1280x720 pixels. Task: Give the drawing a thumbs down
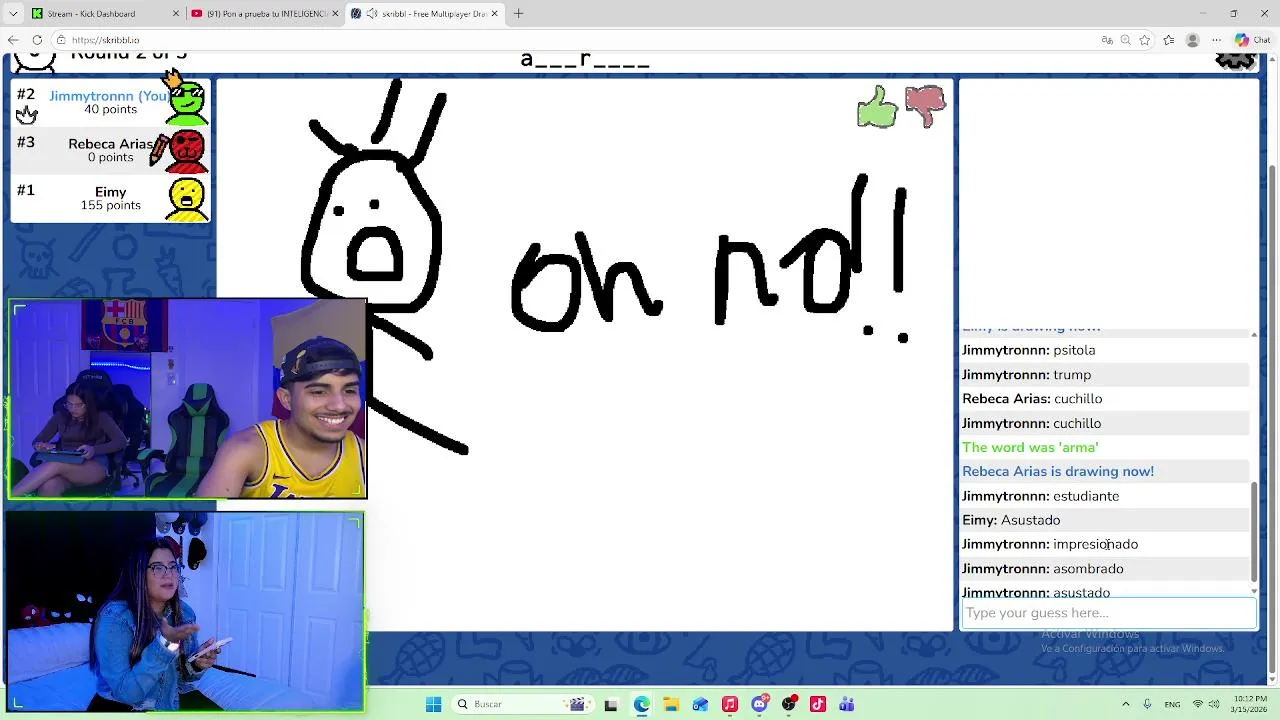tap(925, 106)
